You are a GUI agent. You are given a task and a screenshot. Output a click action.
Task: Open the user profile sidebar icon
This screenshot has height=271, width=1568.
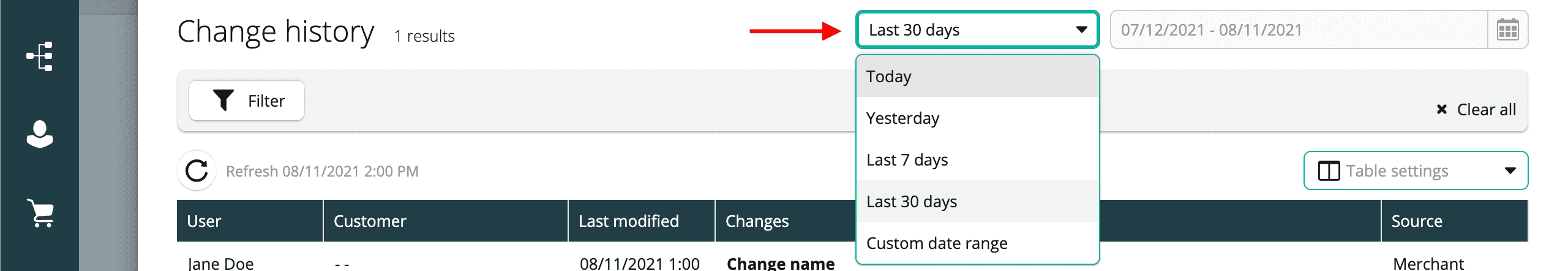pos(40,134)
